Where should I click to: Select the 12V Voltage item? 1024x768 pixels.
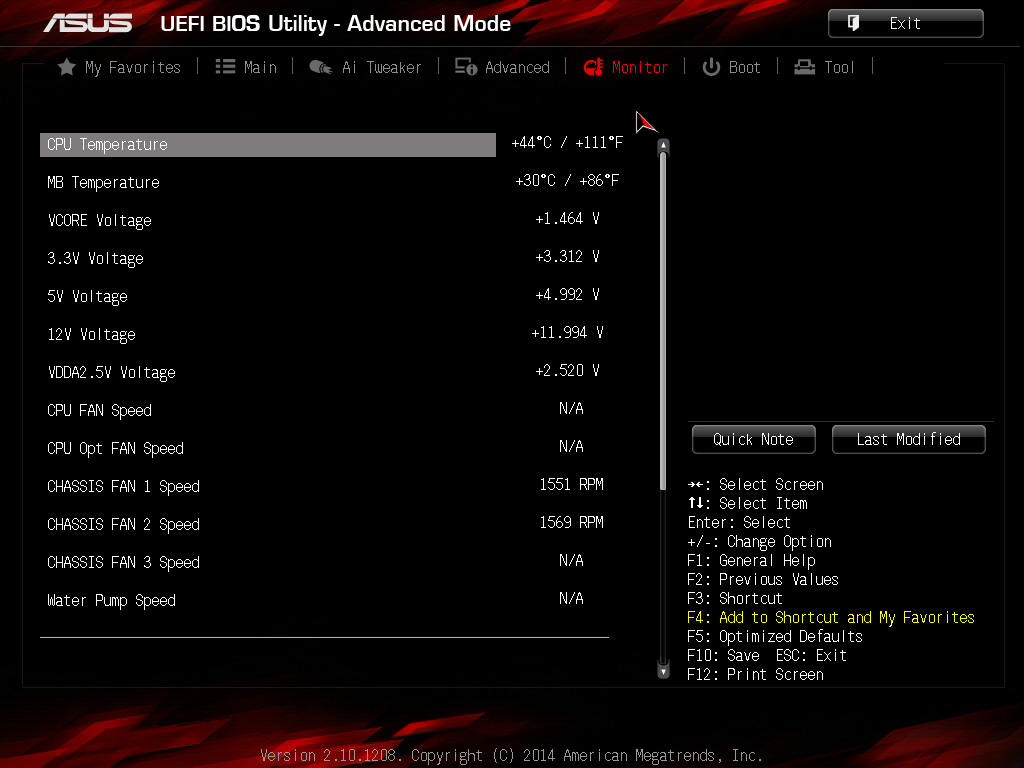point(91,334)
